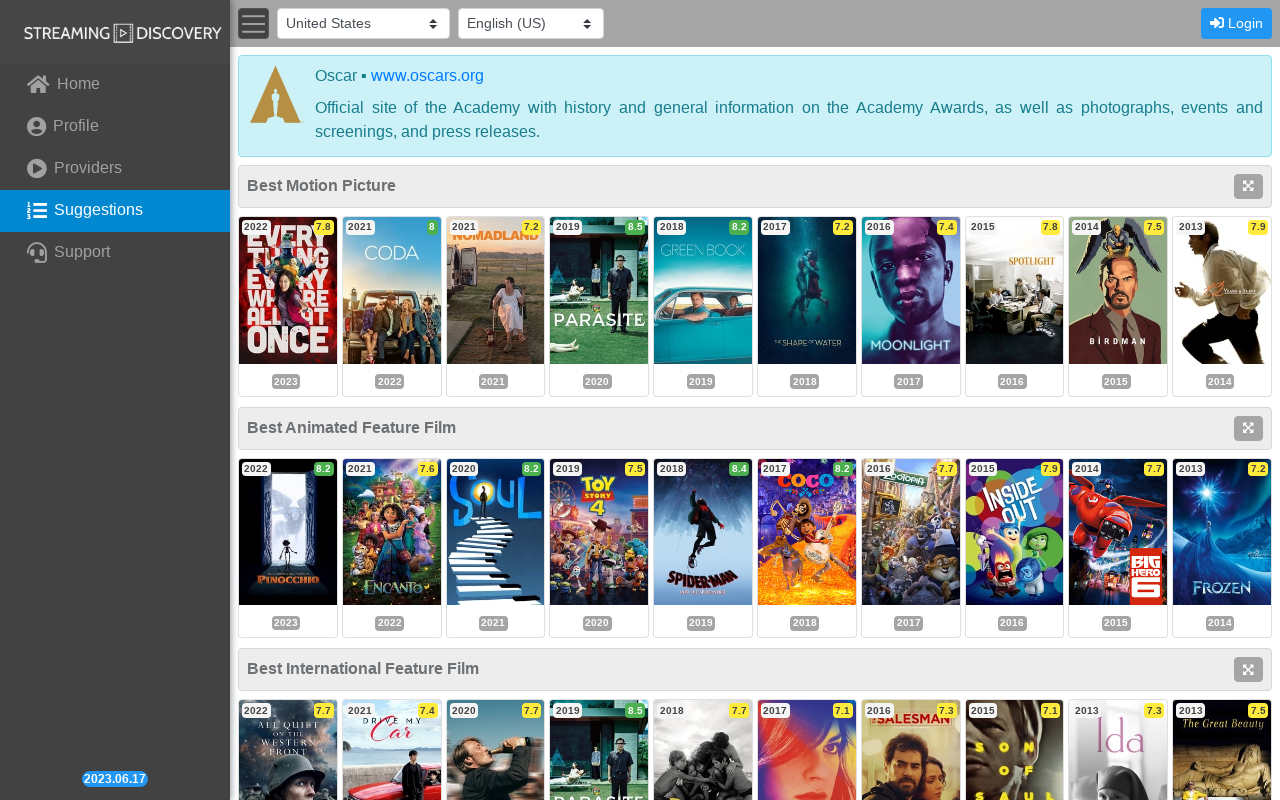Click the Streaming Discovery logo
The width and height of the screenshot is (1280, 800).
(122, 33)
